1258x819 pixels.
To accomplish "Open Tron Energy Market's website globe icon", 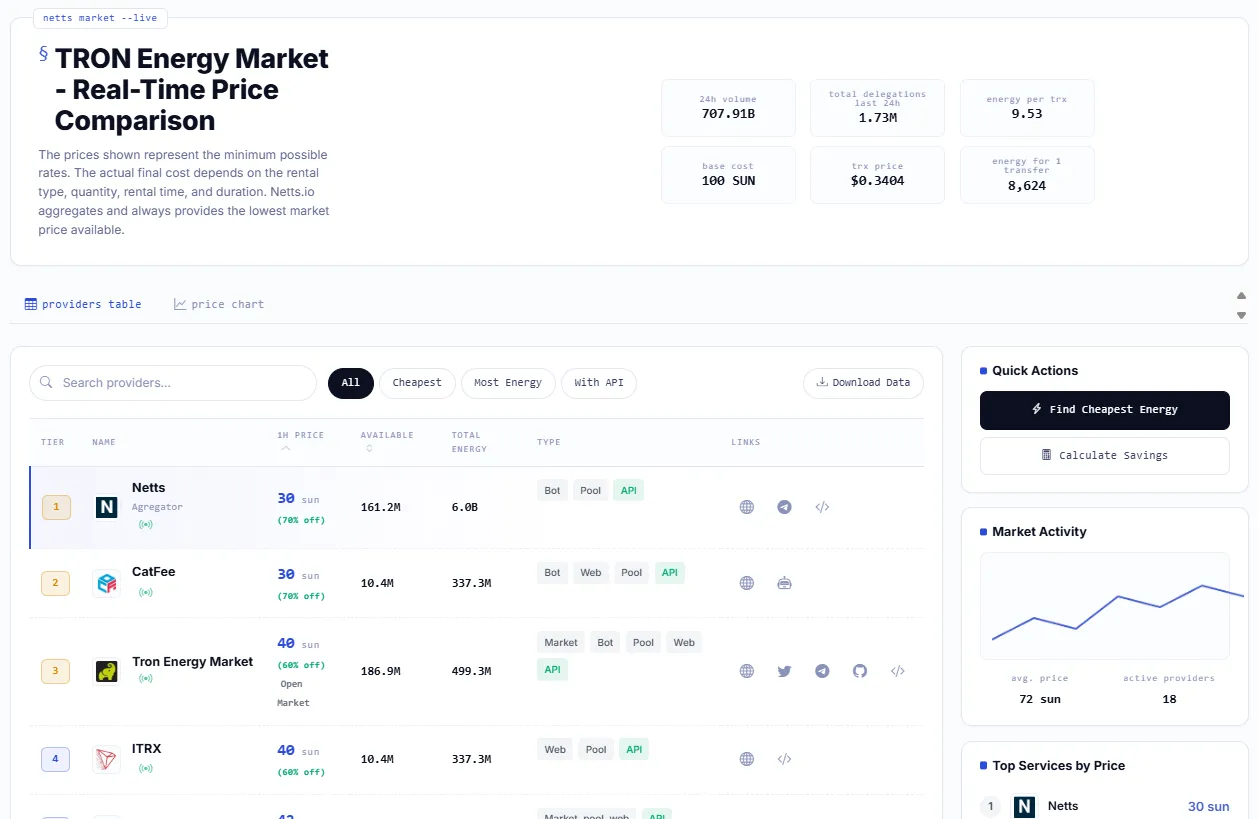I will point(746,671).
